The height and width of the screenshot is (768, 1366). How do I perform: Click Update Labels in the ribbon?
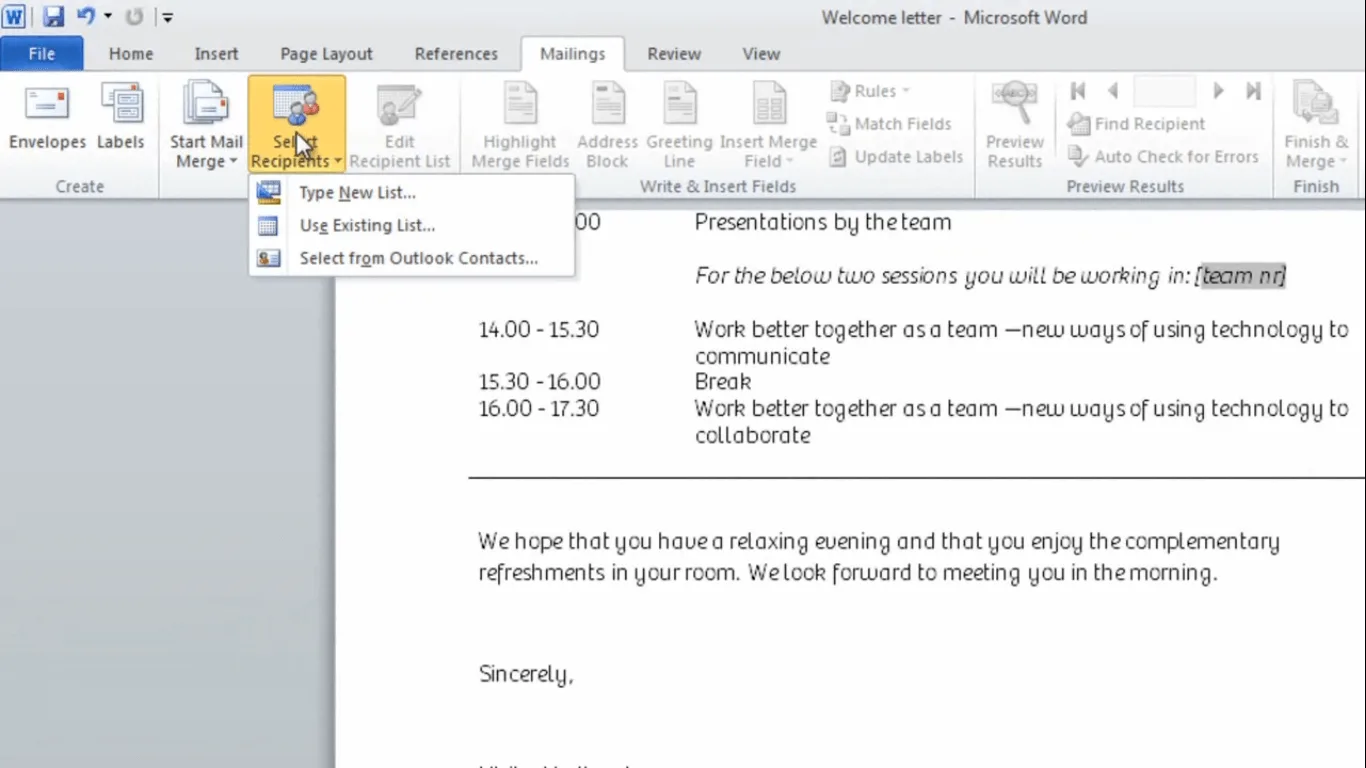tap(895, 157)
